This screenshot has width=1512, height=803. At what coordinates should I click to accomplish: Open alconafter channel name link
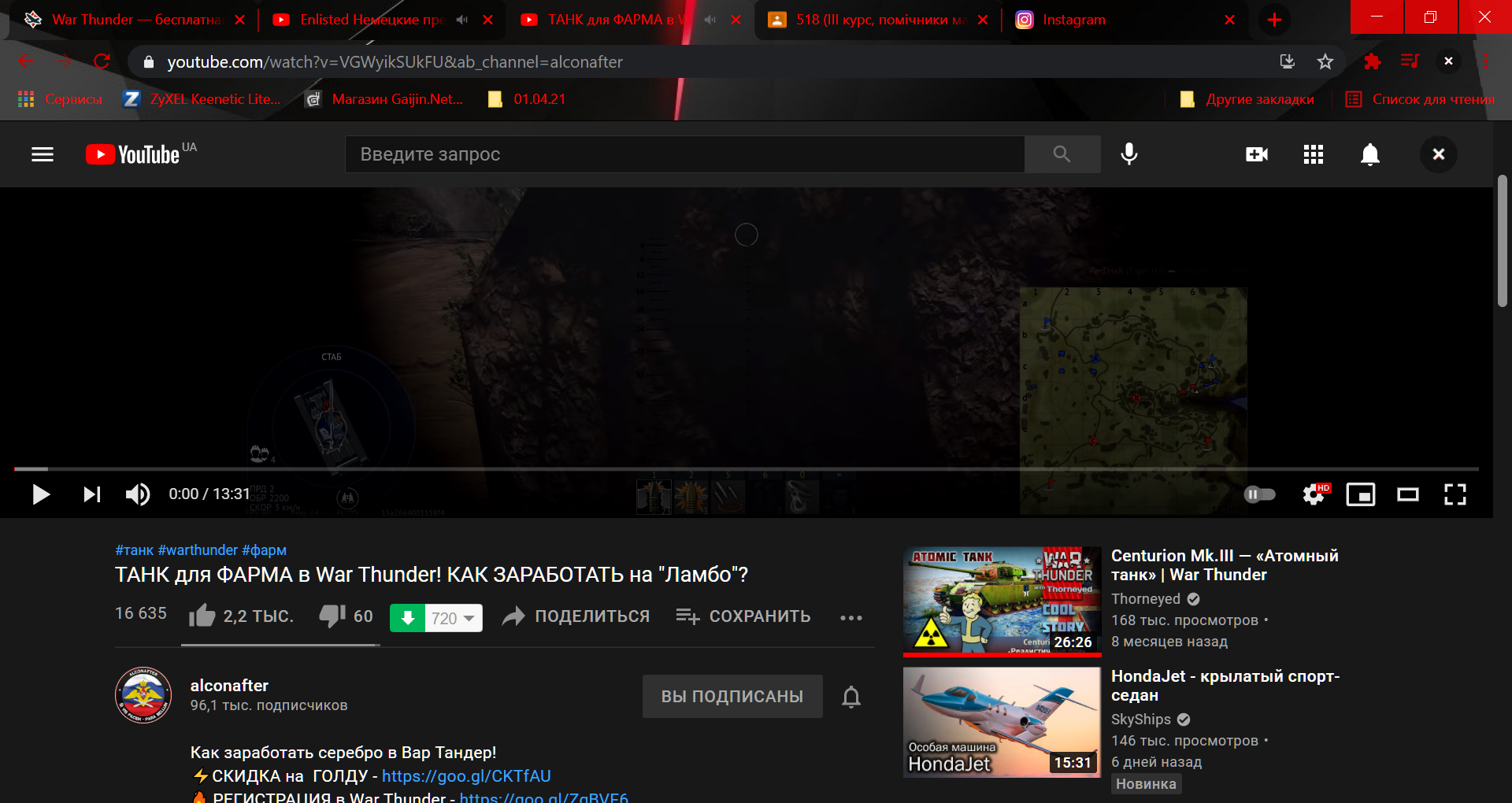[229, 685]
